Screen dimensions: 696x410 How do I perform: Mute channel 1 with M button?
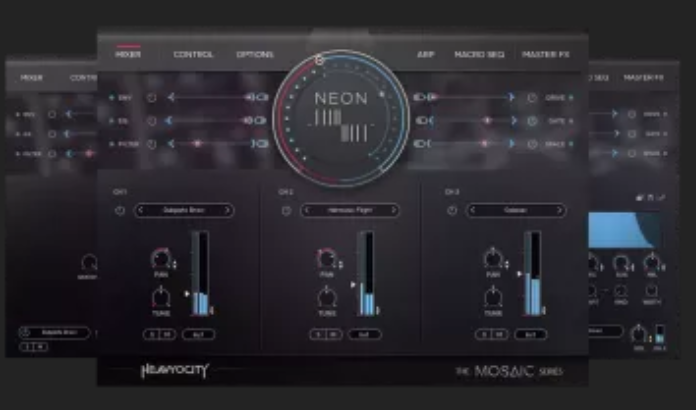point(167,335)
